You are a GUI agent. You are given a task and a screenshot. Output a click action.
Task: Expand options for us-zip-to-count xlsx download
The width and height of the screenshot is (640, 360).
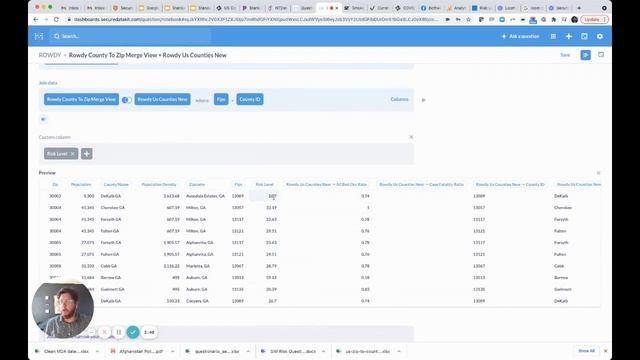399,351
